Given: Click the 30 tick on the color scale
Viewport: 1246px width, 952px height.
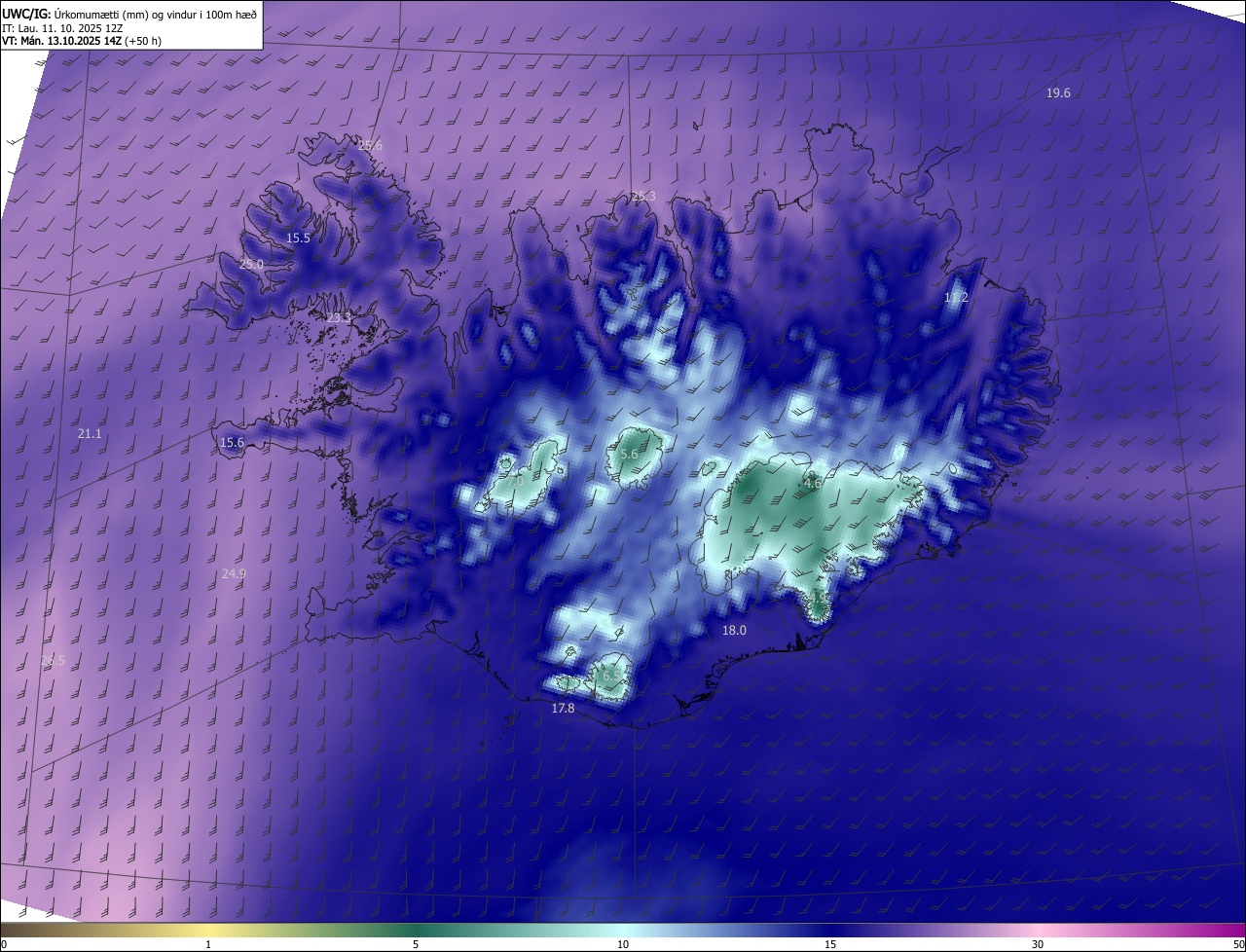Looking at the screenshot, I should tap(1038, 945).
